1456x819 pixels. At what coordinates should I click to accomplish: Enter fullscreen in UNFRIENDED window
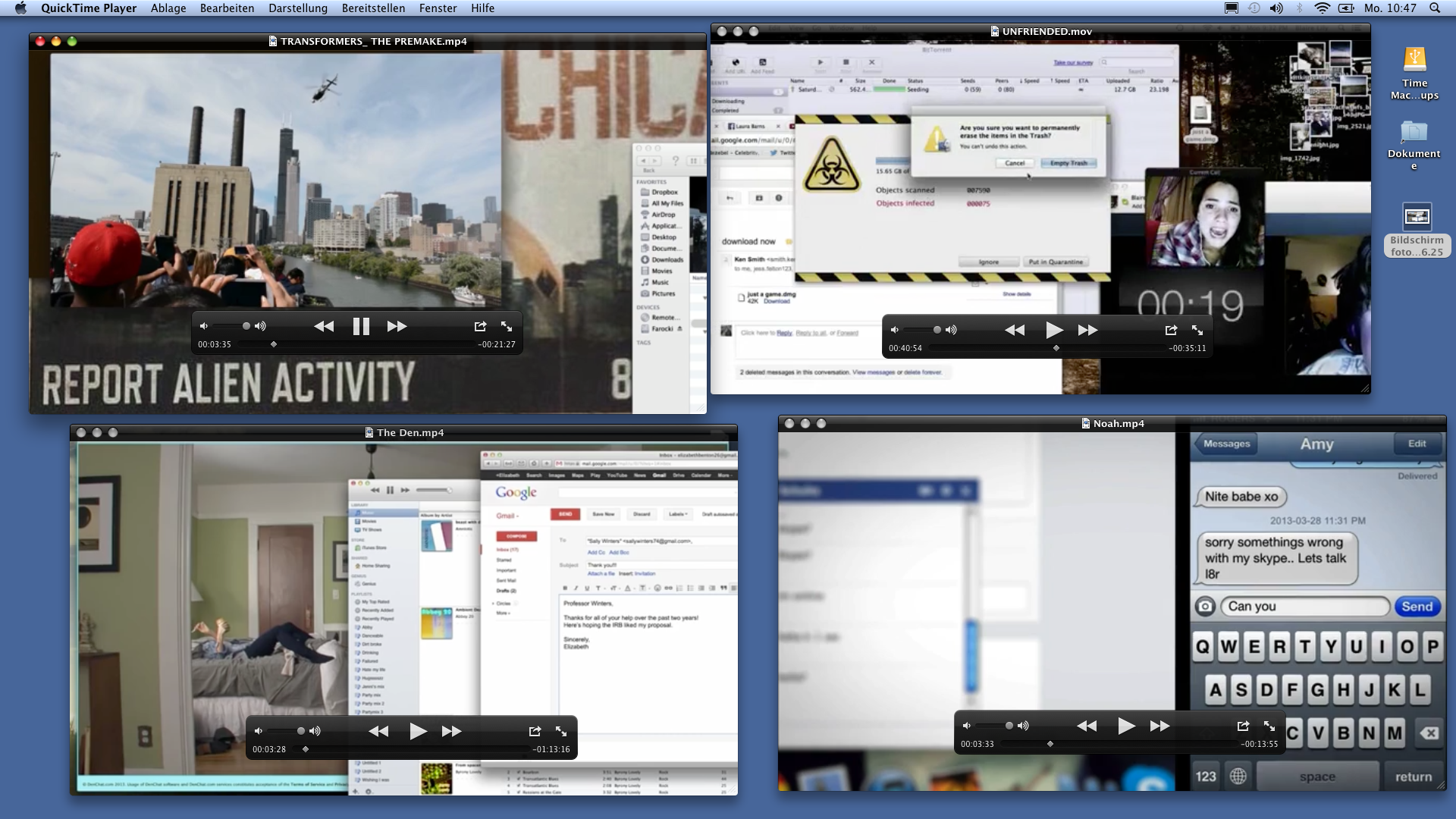tap(1197, 330)
